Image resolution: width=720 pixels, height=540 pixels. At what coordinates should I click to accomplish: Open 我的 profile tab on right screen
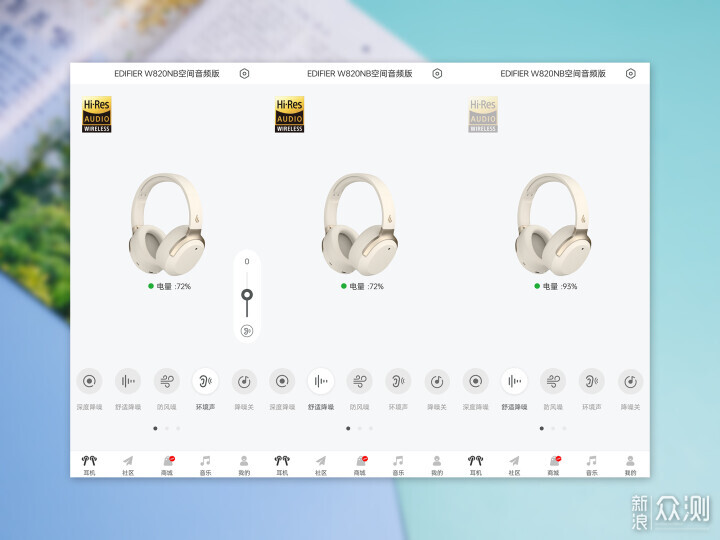pos(630,465)
